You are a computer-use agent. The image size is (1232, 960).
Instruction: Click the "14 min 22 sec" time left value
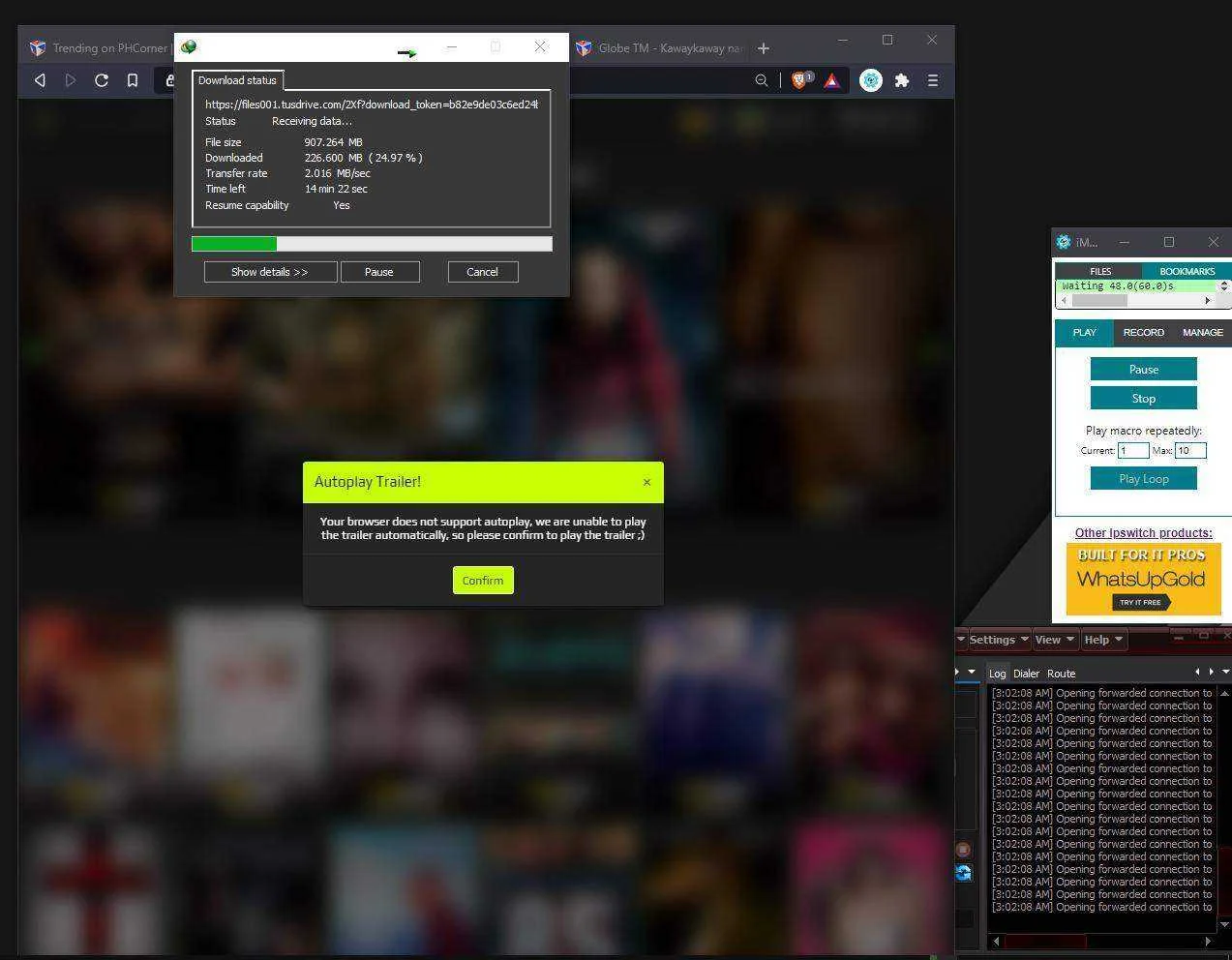[336, 189]
